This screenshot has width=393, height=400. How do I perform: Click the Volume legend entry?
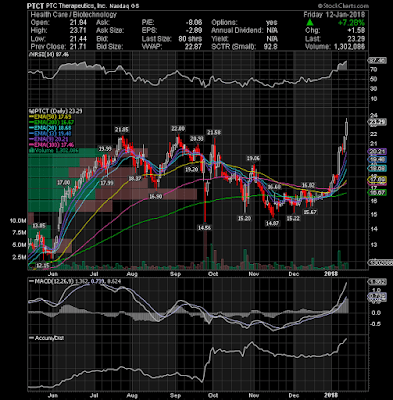[53, 151]
